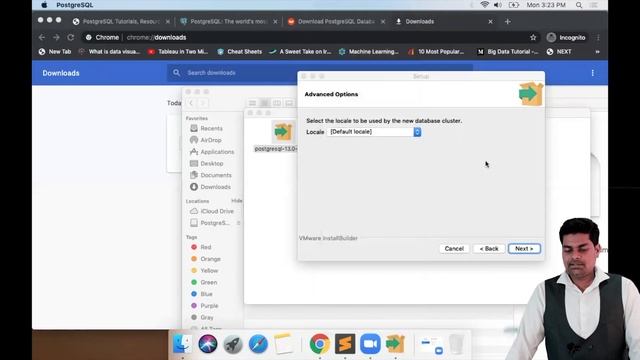Open 10 Most Popular bookmark
Screen dimensions: 640x360
point(436,52)
